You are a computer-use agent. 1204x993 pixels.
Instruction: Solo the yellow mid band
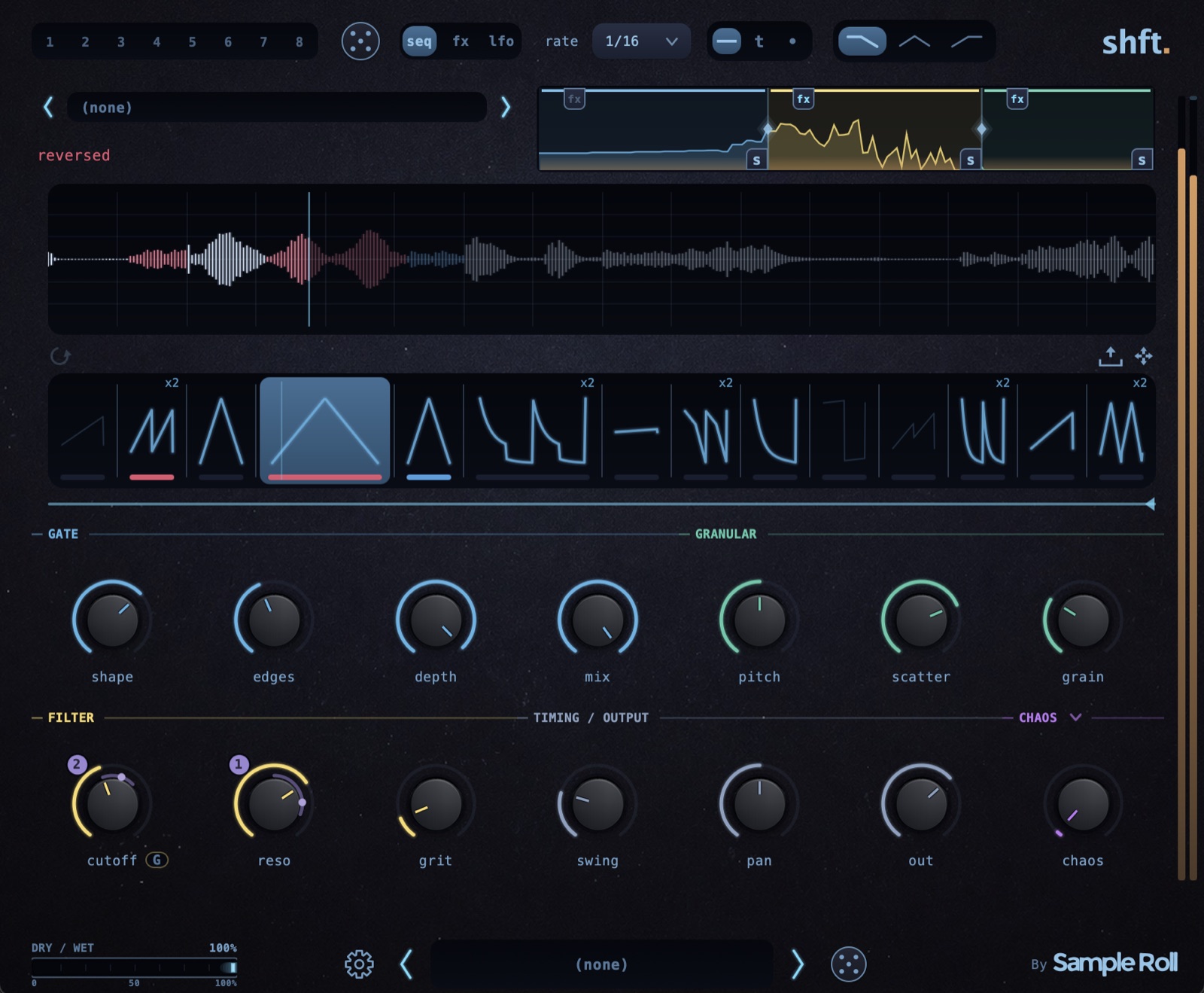(x=971, y=160)
